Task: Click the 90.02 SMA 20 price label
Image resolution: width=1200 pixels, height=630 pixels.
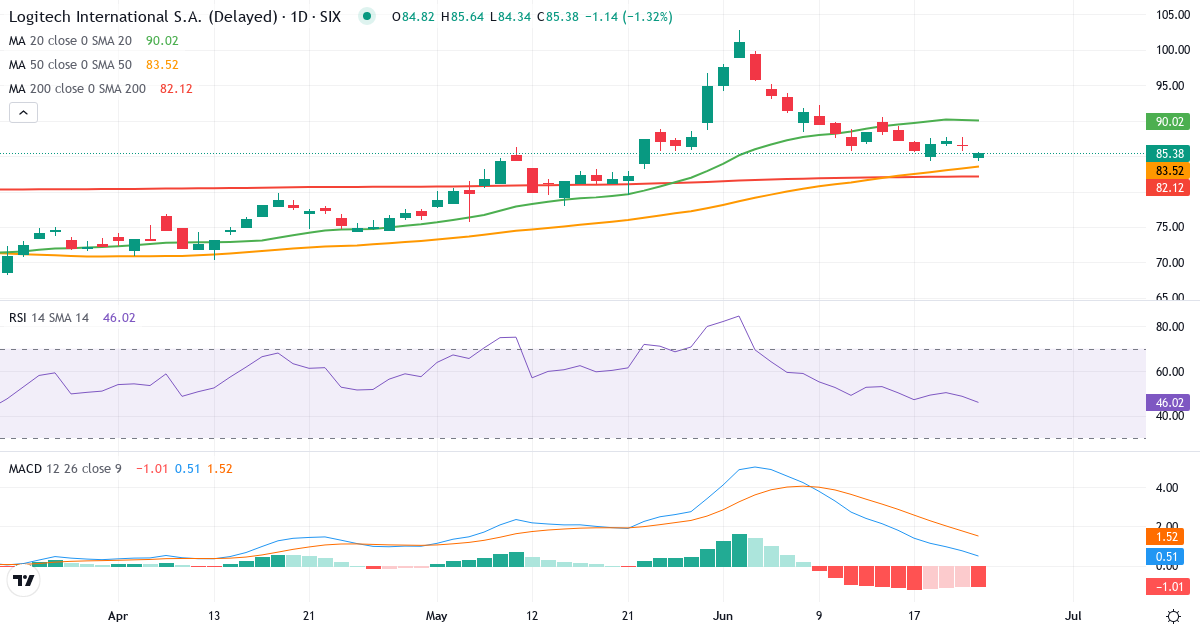Action: click(x=1169, y=122)
